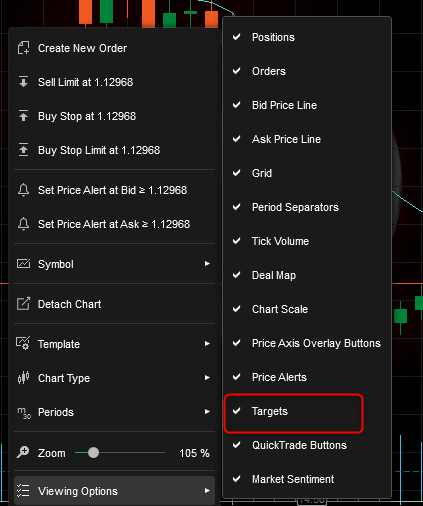Open the Viewing Options menu entry
The width and height of the screenshot is (423, 506).
click(114, 491)
